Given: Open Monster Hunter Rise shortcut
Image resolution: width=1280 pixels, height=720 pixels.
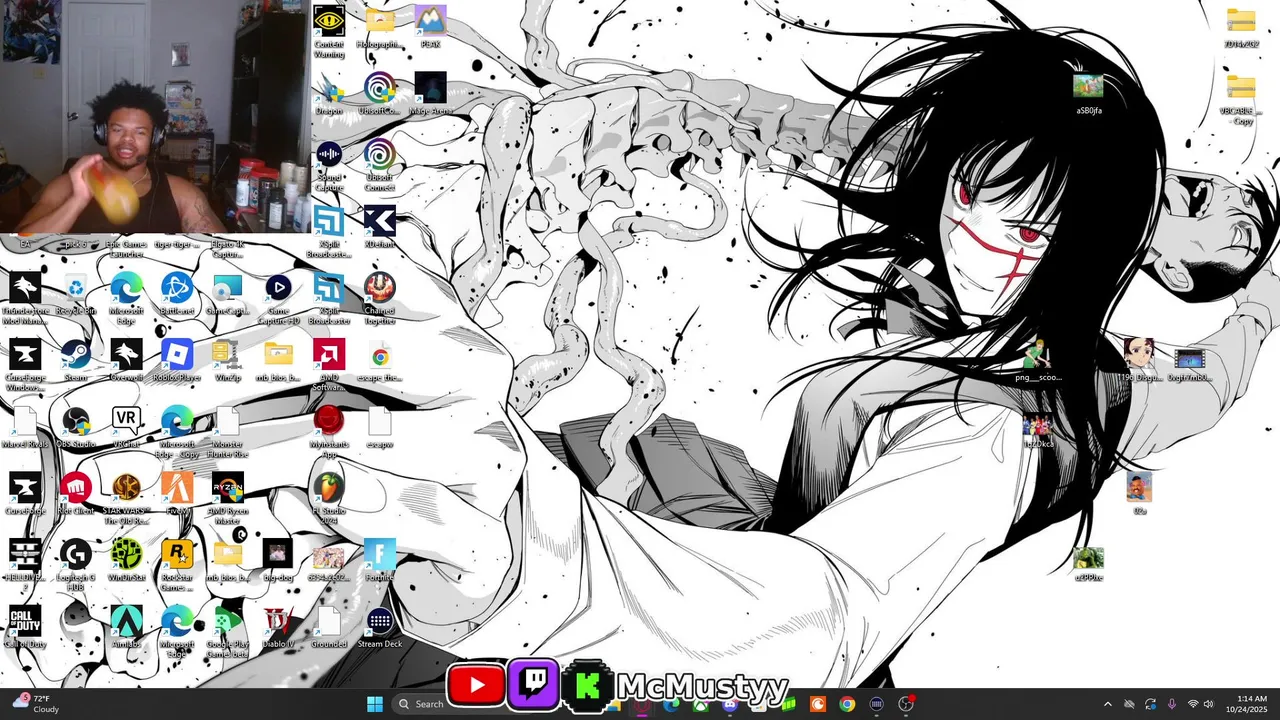Looking at the screenshot, I should [227, 432].
